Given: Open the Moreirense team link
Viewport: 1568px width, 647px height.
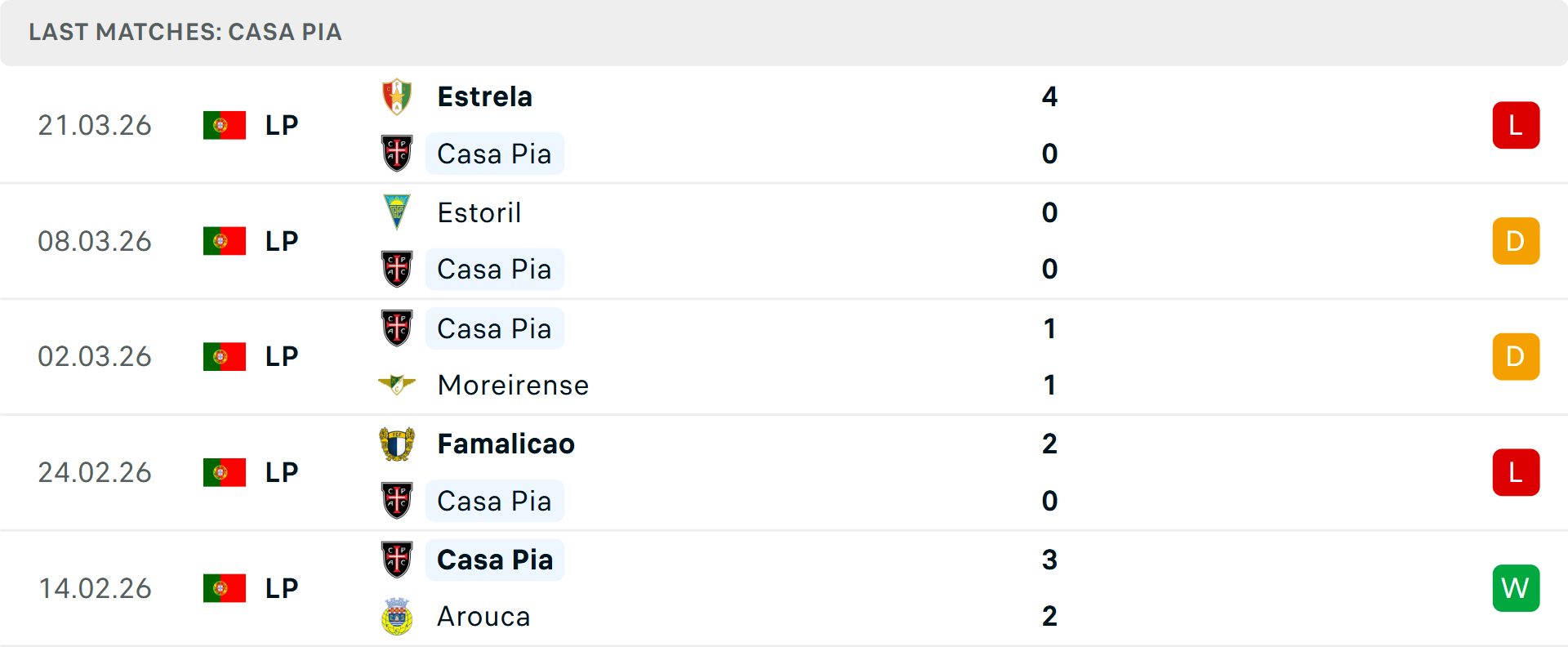Looking at the screenshot, I should tap(513, 385).
